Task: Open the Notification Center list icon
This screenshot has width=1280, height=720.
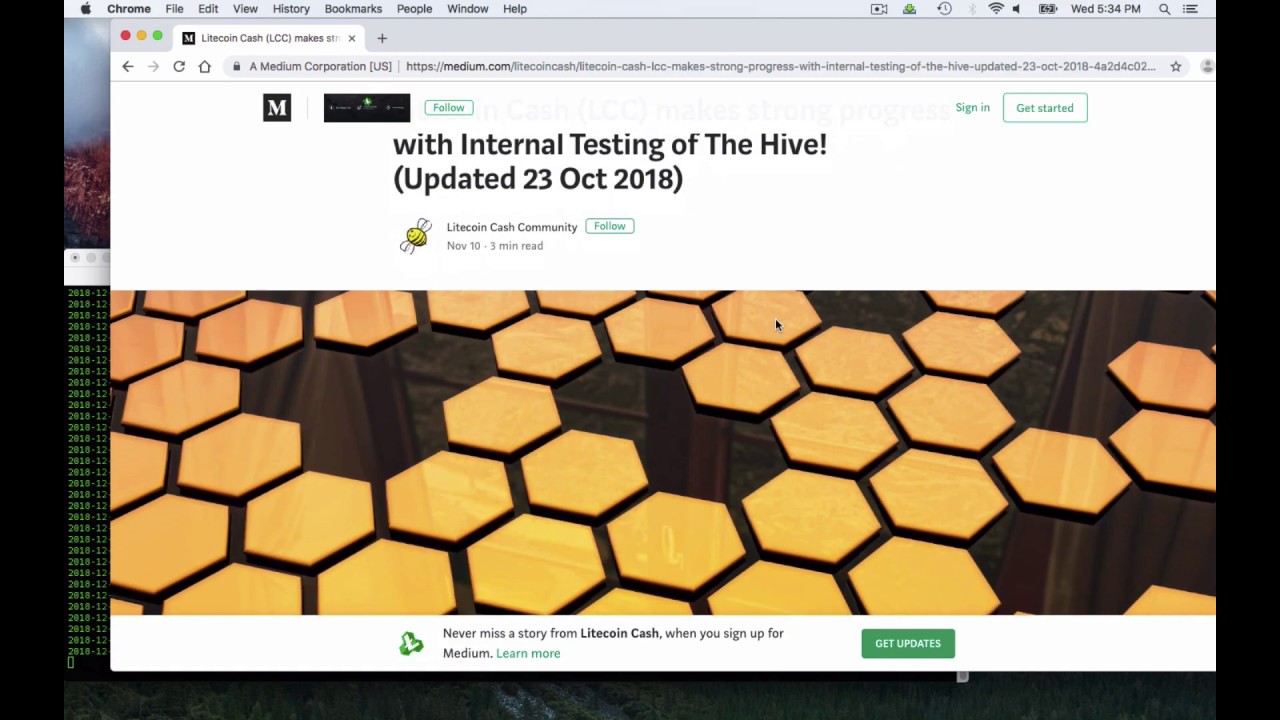Action: tap(1190, 9)
